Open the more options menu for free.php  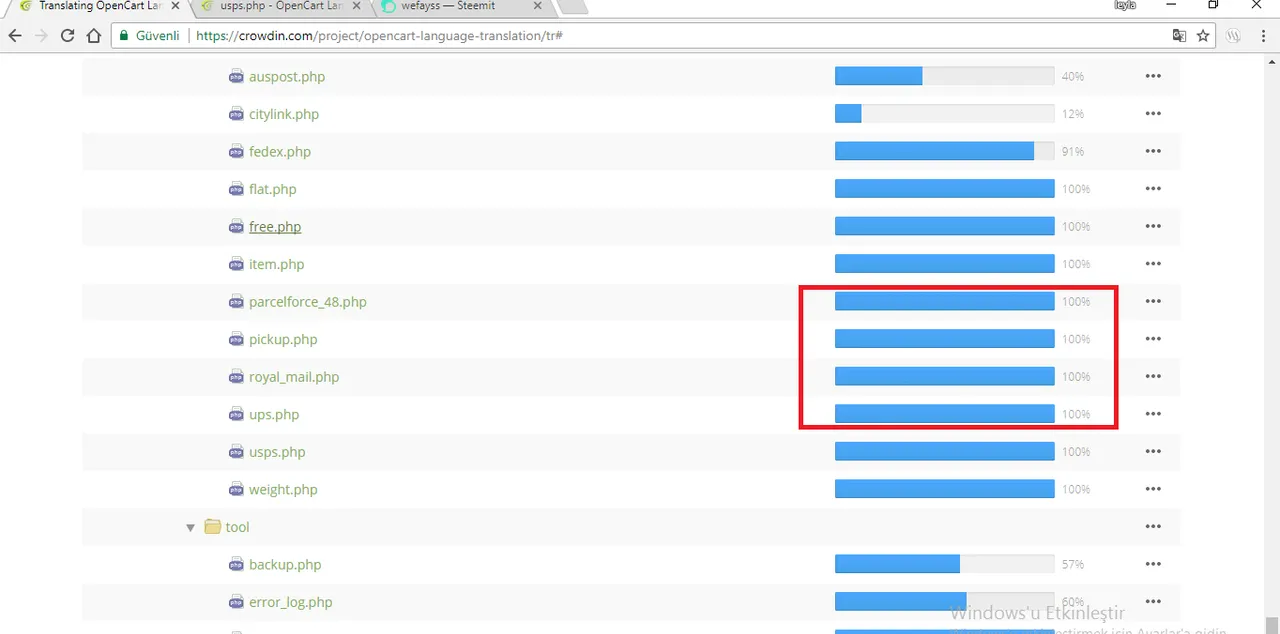click(x=1153, y=226)
